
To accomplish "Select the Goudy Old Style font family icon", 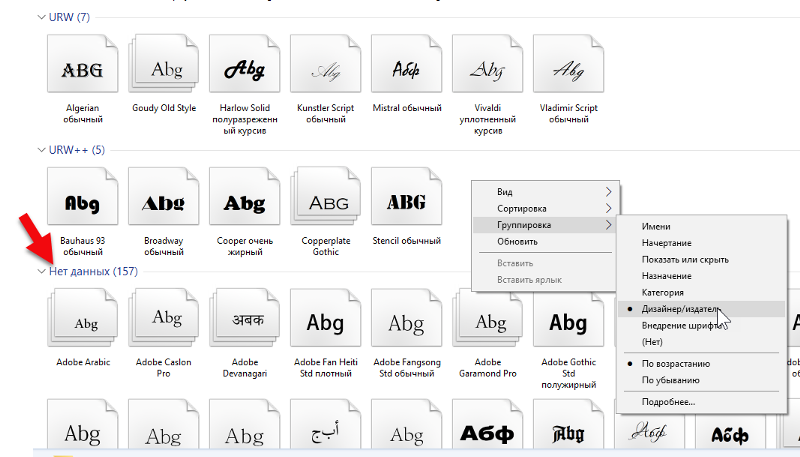I will coord(164,64).
